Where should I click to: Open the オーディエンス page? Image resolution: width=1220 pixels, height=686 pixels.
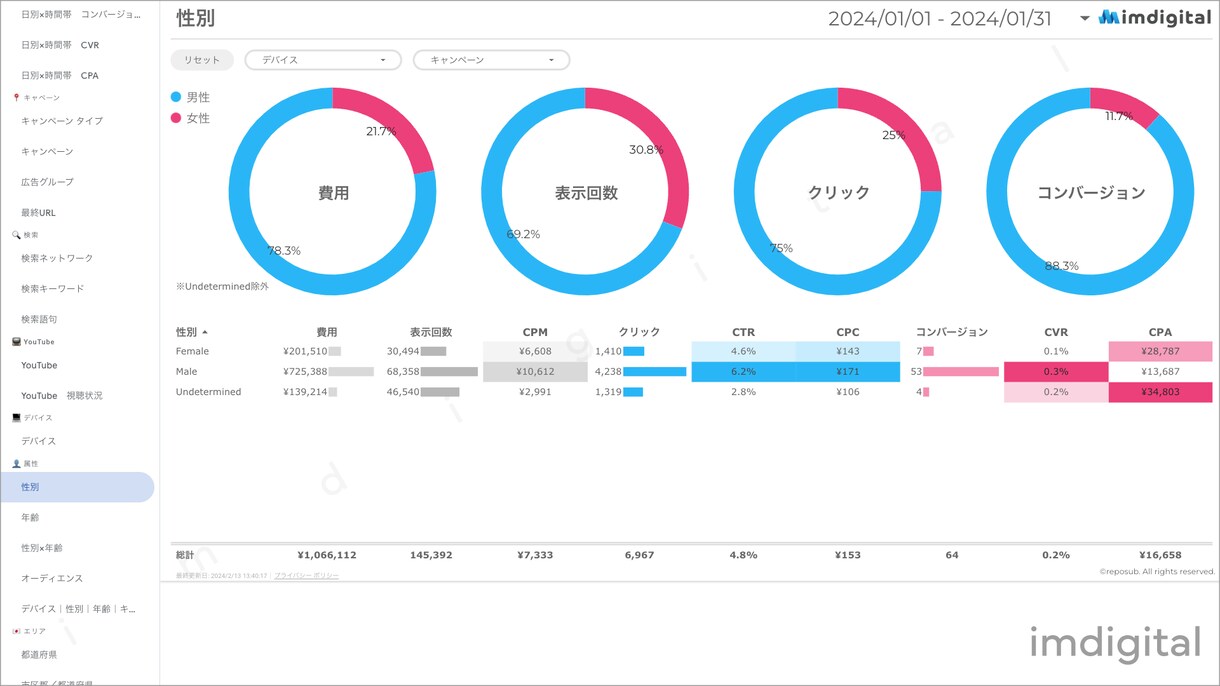pyautogui.click(x=52, y=578)
